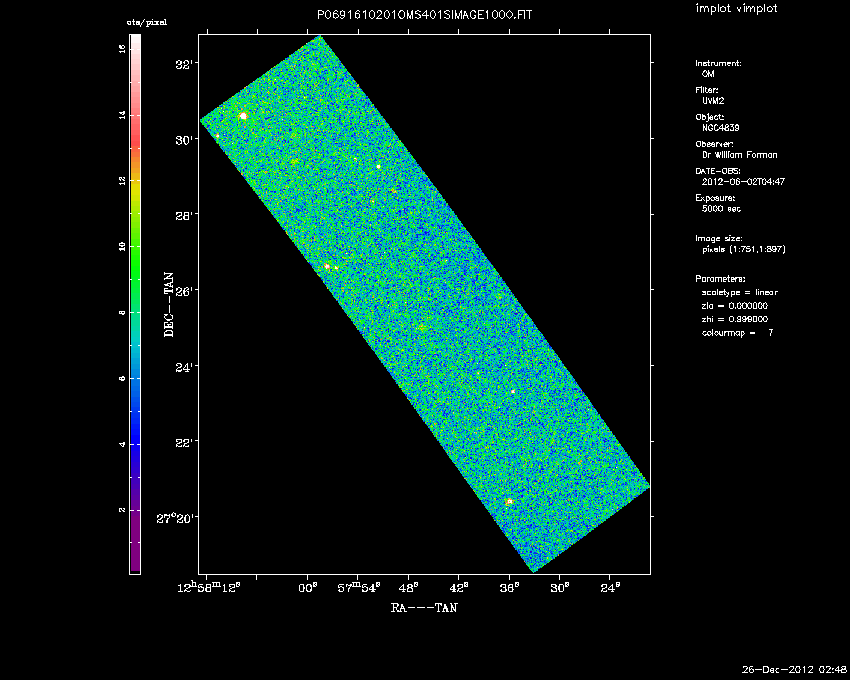The height and width of the screenshot is (680, 850).
Task: Select observer name 'Dr William Forman'
Action: (x=739, y=155)
